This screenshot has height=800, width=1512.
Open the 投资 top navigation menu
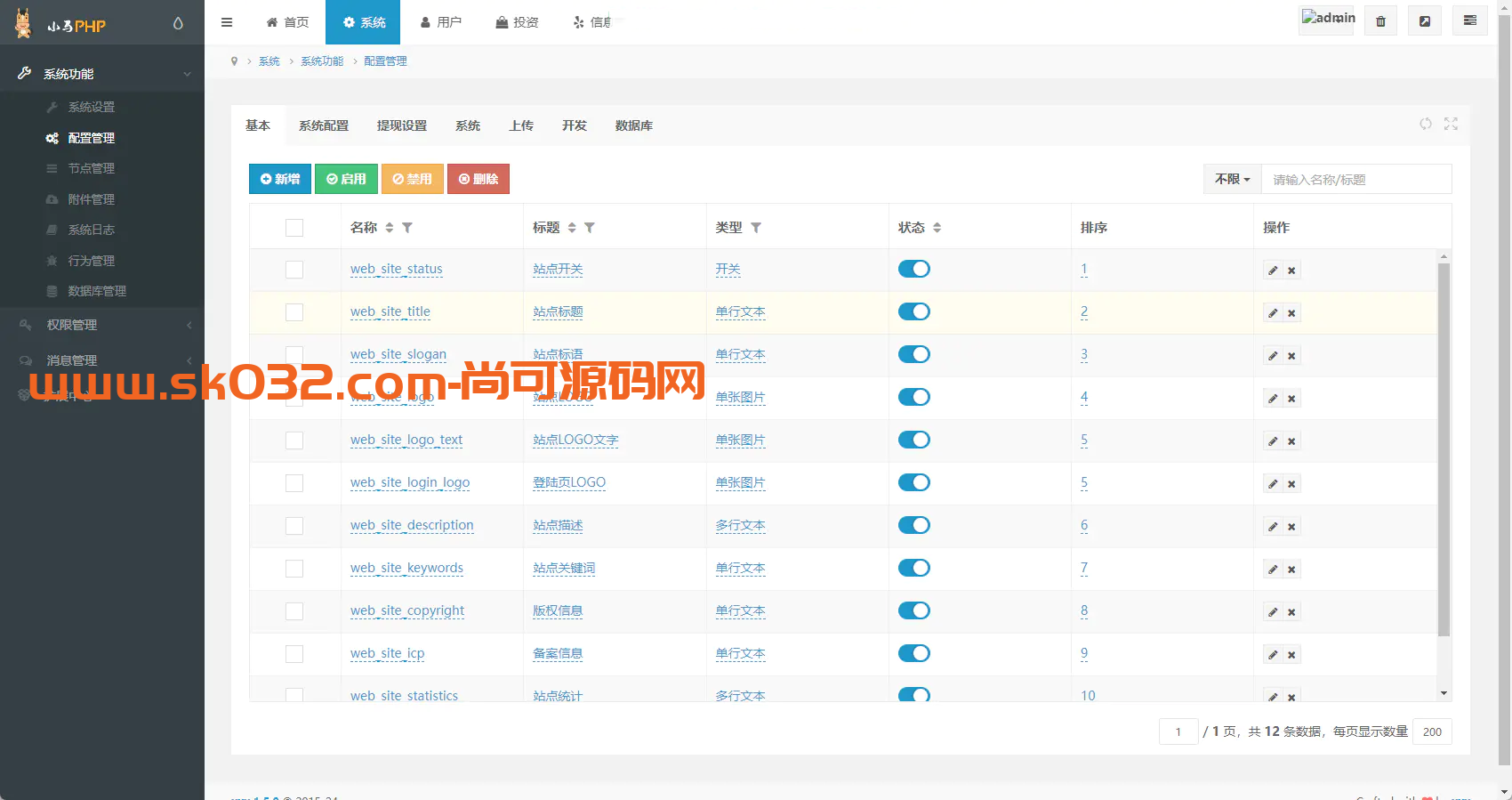point(517,22)
